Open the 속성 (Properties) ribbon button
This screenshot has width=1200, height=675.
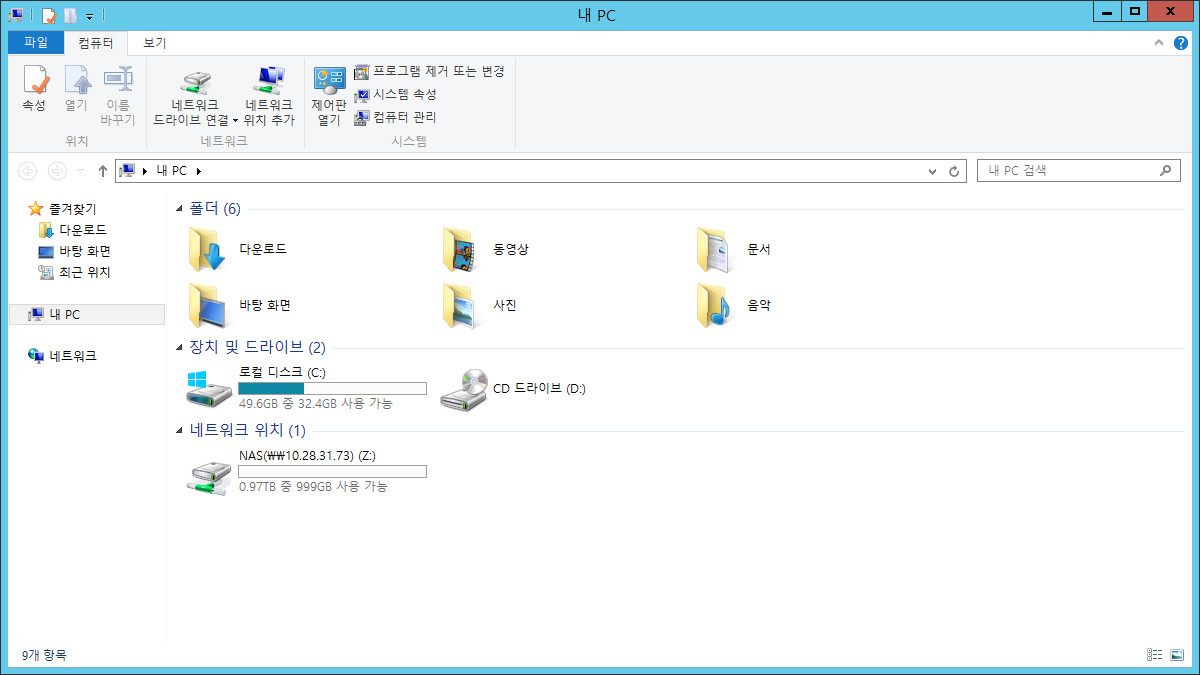tap(34, 88)
